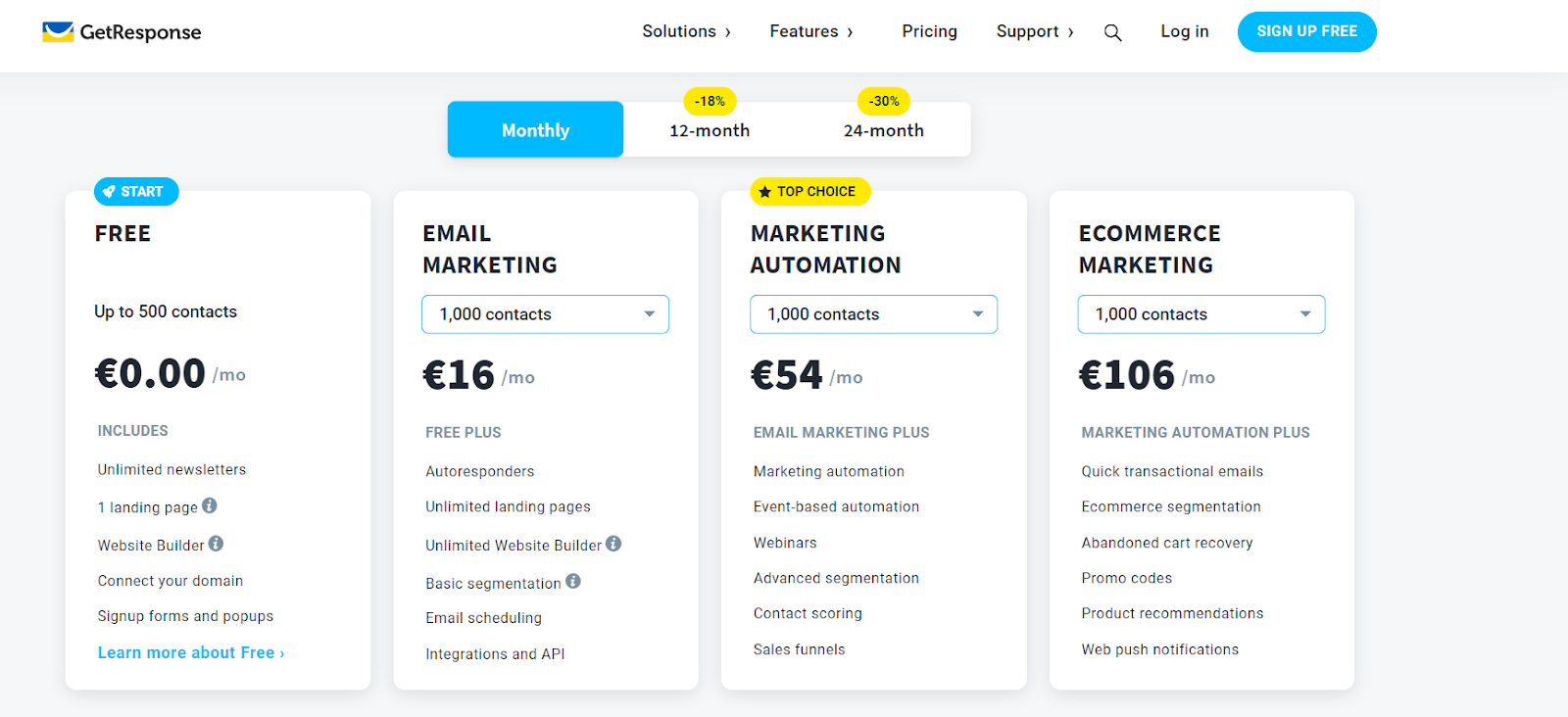Open Learn more about Free link

191,652
